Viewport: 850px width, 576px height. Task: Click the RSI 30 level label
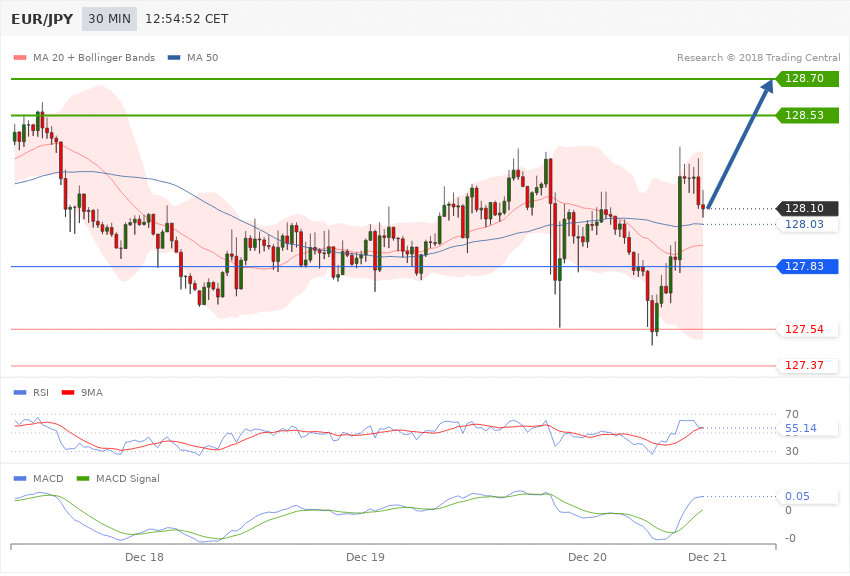point(791,451)
